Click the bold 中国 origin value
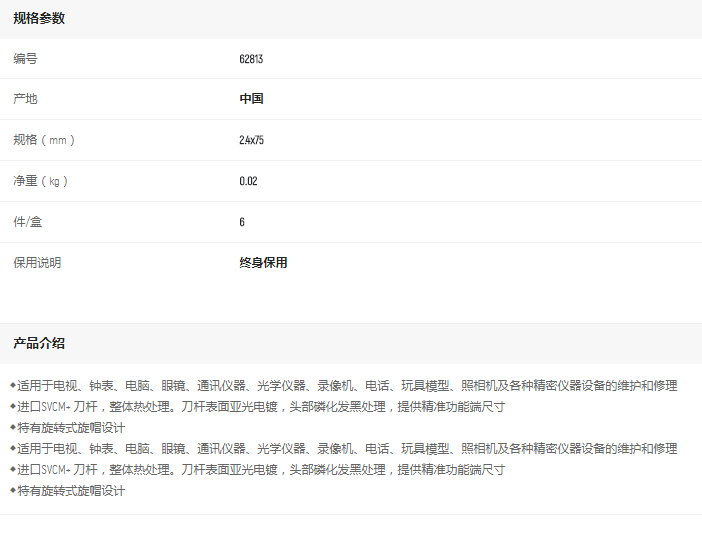Image resolution: width=702 pixels, height=538 pixels. pos(251,99)
